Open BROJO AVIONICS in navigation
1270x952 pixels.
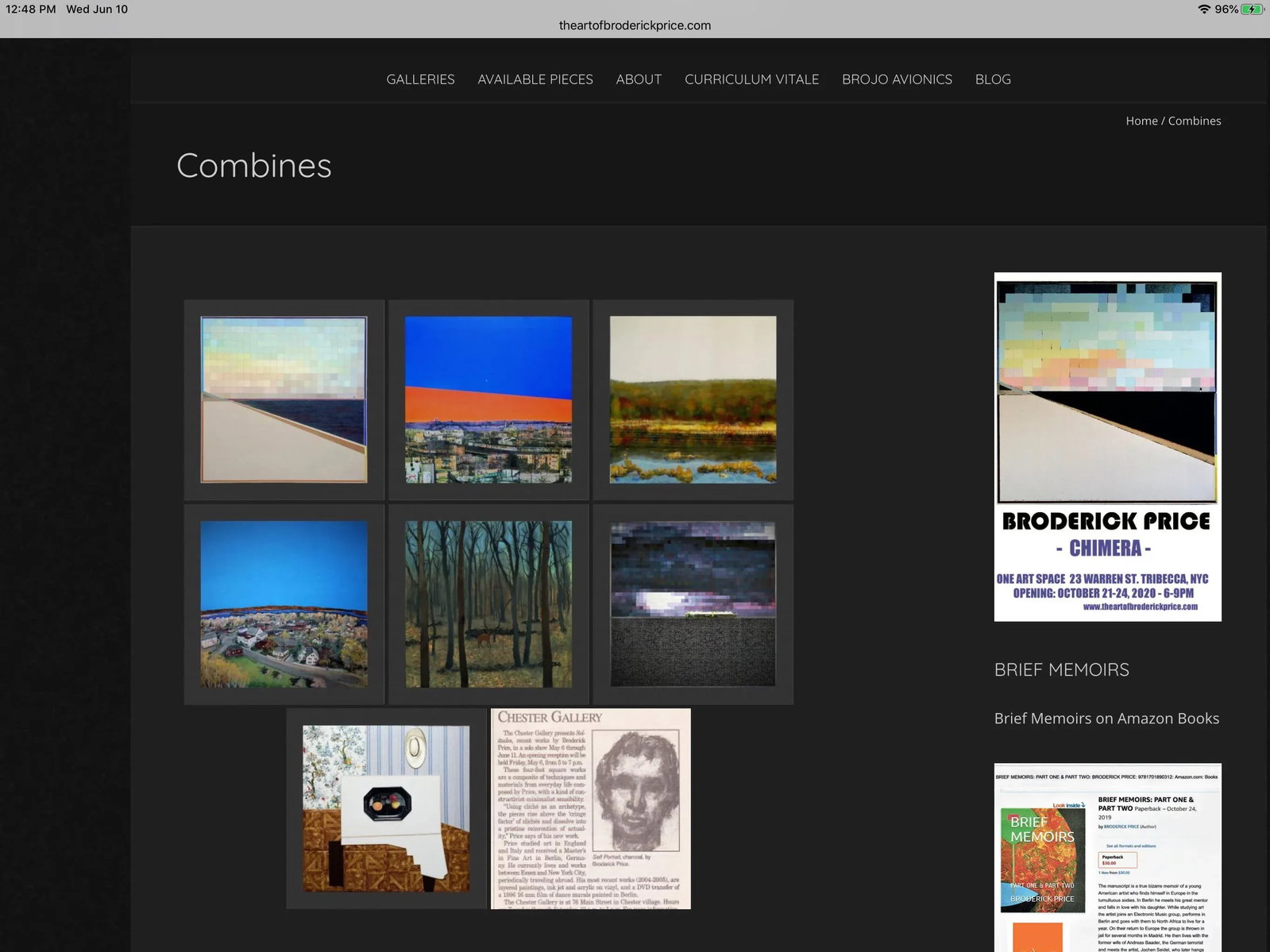(x=897, y=79)
